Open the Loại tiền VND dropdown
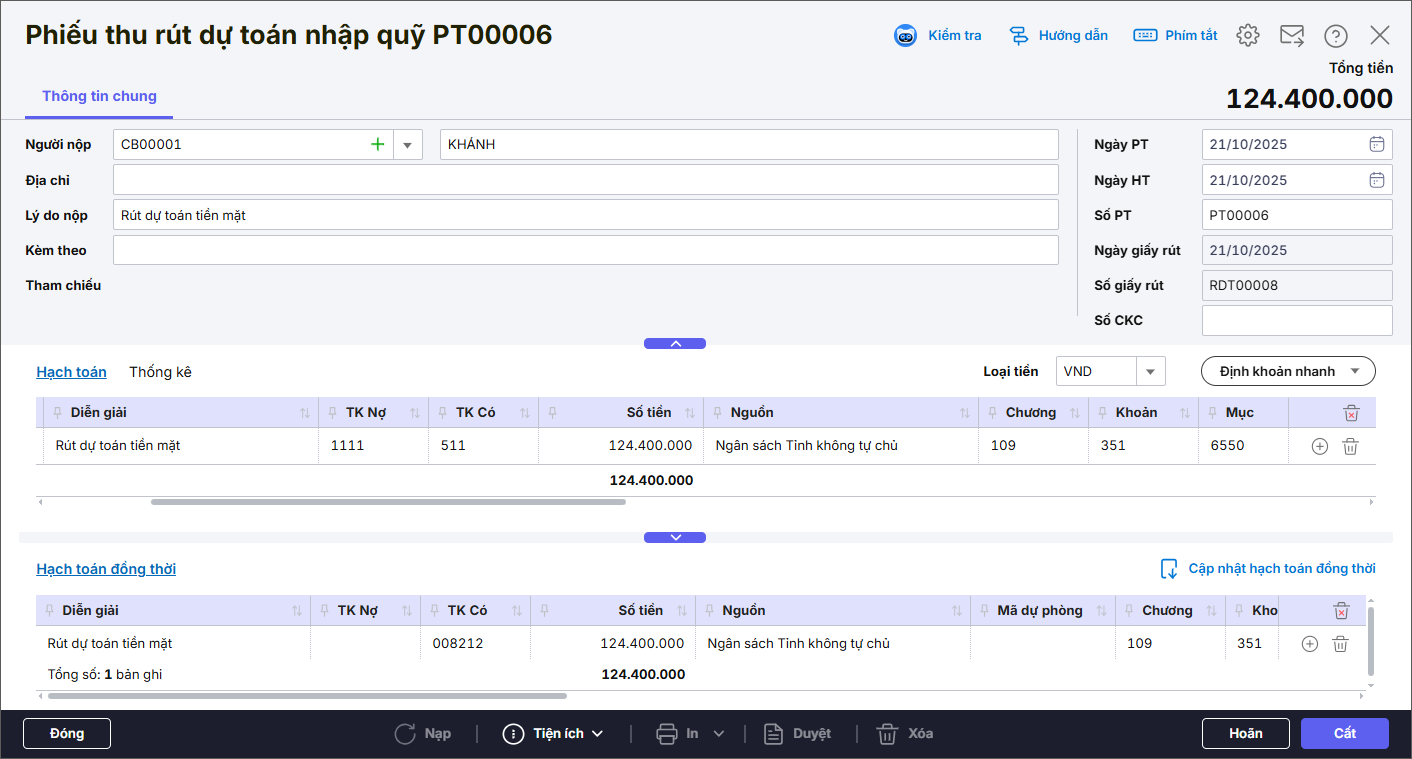 pos(1150,372)
